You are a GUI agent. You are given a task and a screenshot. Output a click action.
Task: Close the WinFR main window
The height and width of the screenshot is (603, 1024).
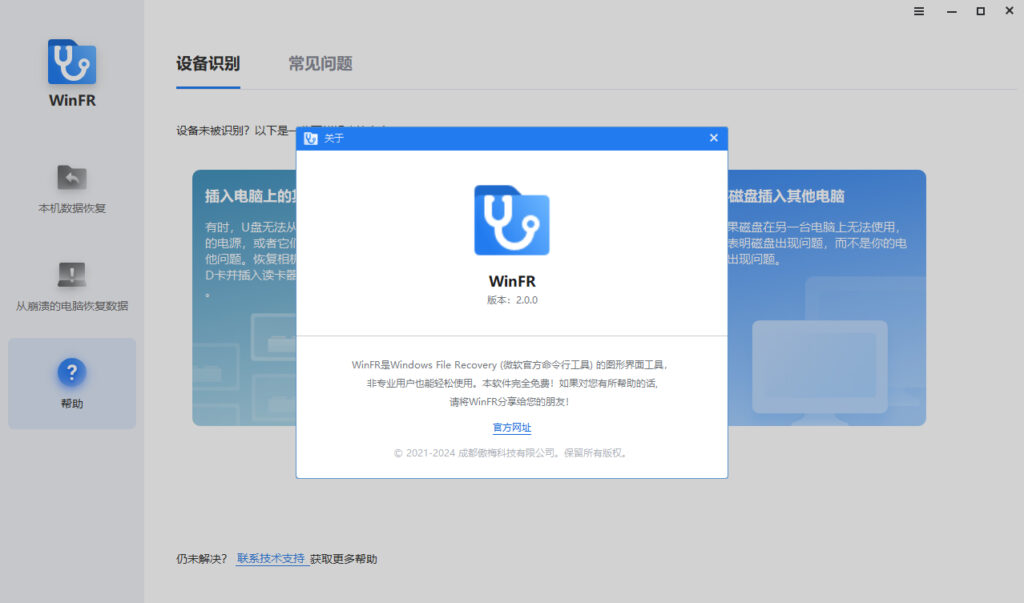pyautogui.click(x=1009, y=11)
